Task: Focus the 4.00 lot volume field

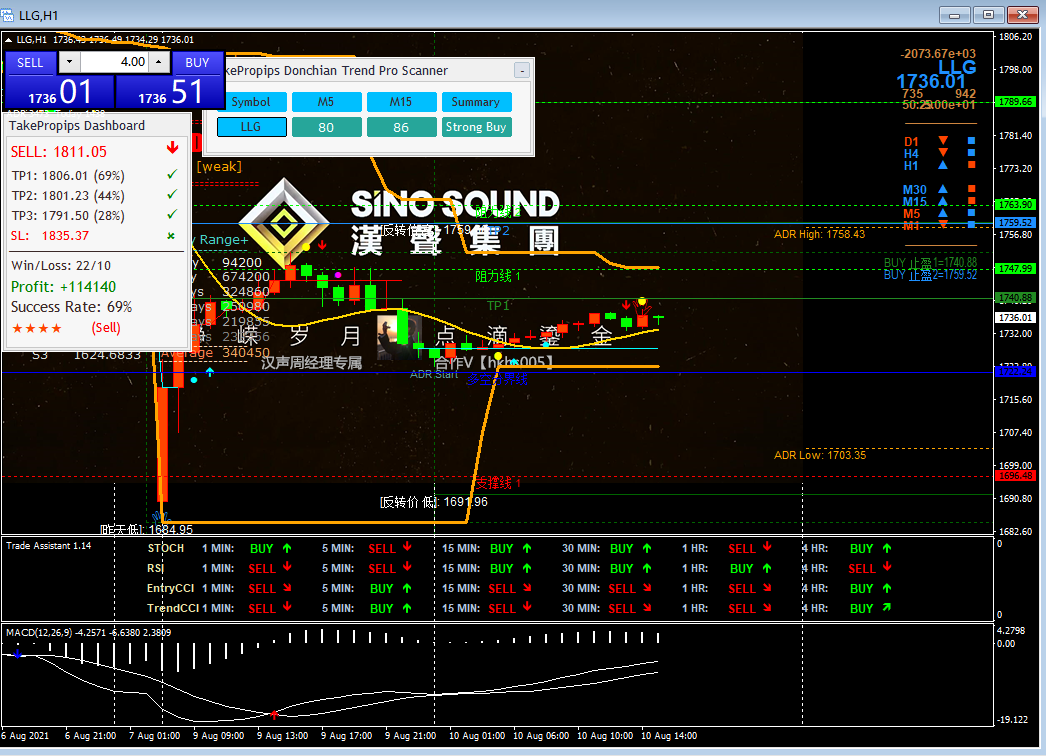Action: click(x=114, y=62)
